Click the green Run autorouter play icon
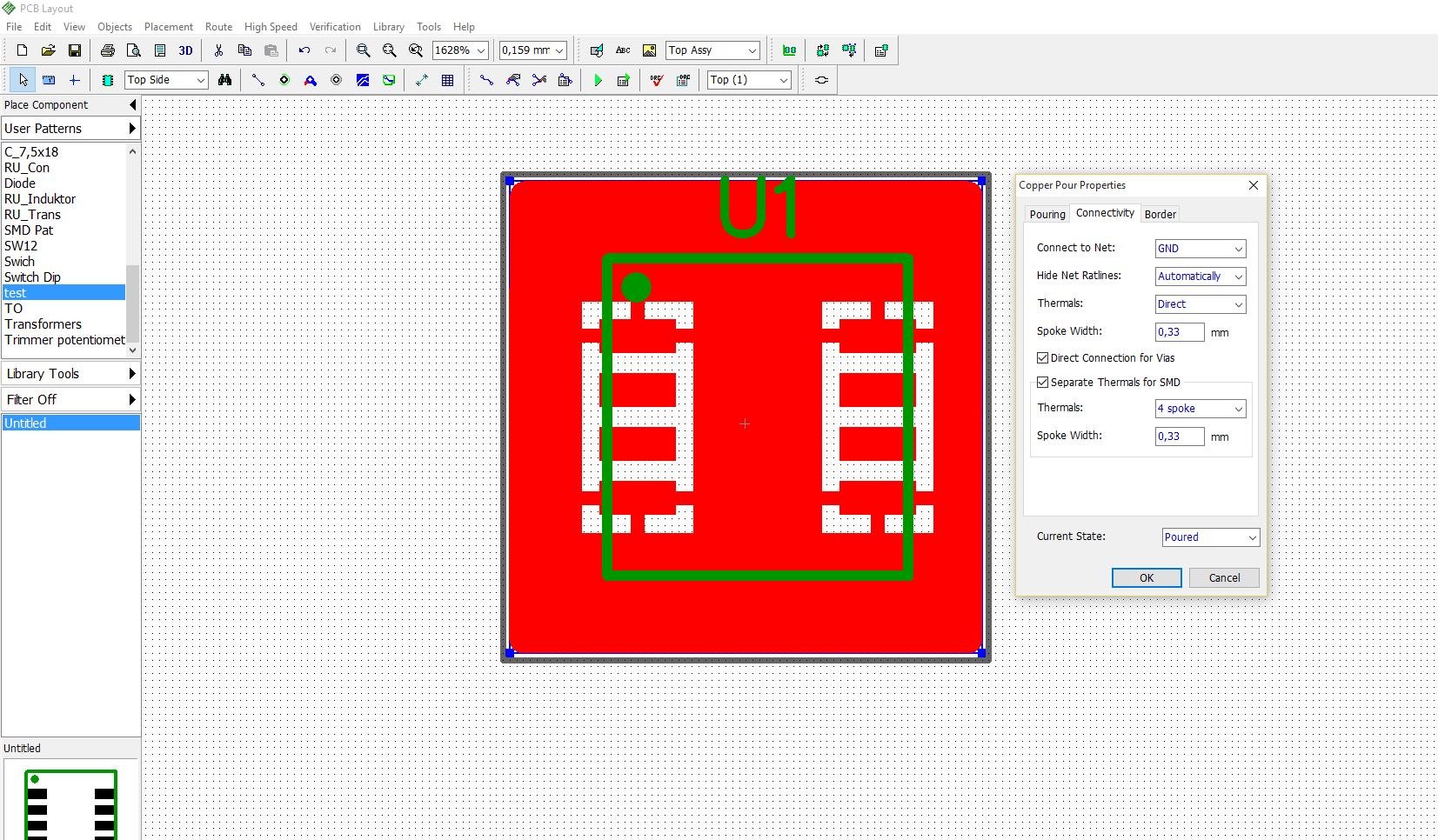This screenshot has width=1438, height=840. pos(598,80)
